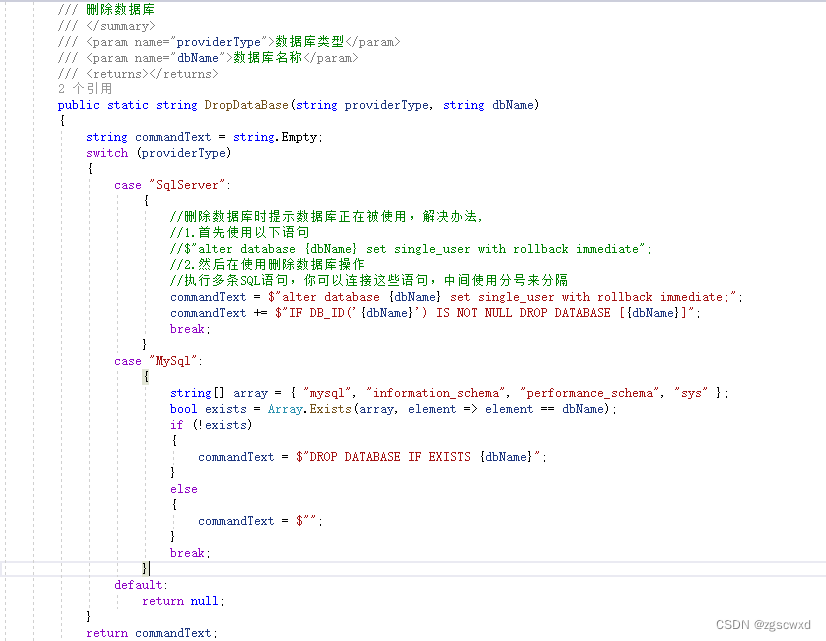The width and height of the screenshot is (826, 641).
Task: Click the 'break;' under the SqlServer case
Action: coord(190,329)
